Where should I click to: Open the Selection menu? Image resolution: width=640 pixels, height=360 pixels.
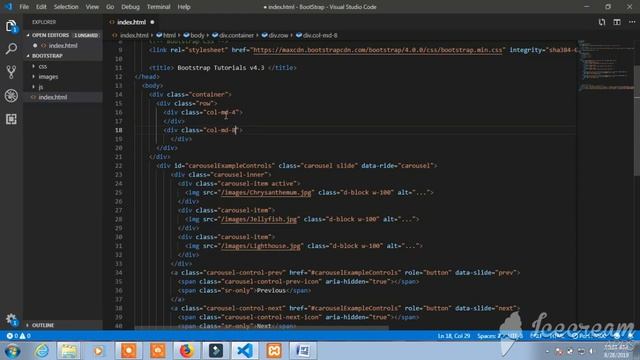coord(66,7)
